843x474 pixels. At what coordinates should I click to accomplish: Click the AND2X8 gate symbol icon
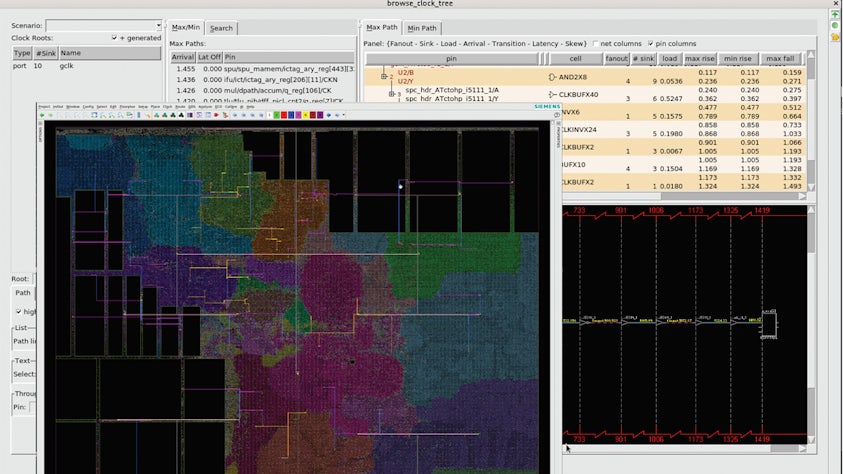[x=552, y=77]
